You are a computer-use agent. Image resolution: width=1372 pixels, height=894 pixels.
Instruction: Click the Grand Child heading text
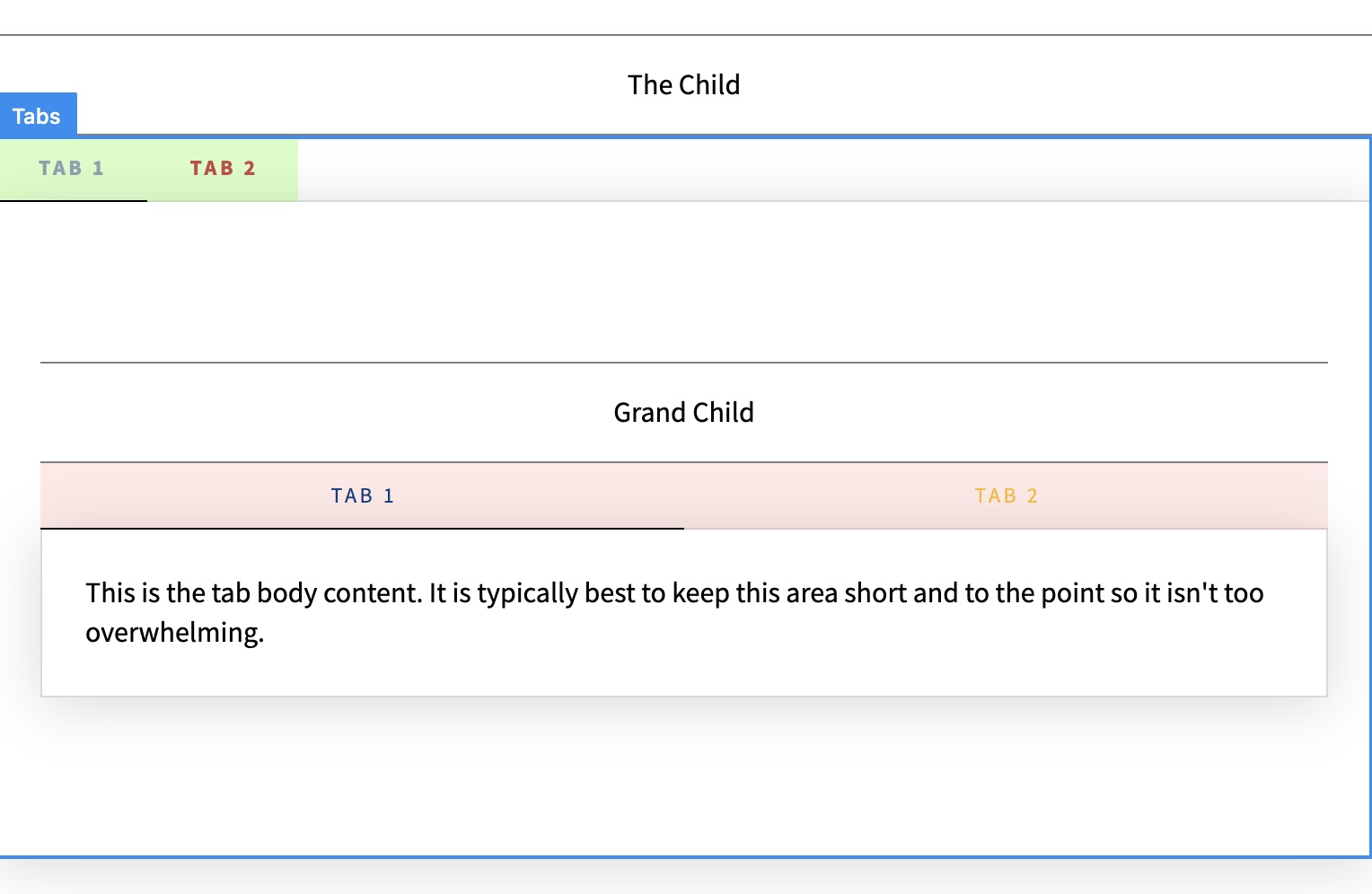click(x=684, y=412)
